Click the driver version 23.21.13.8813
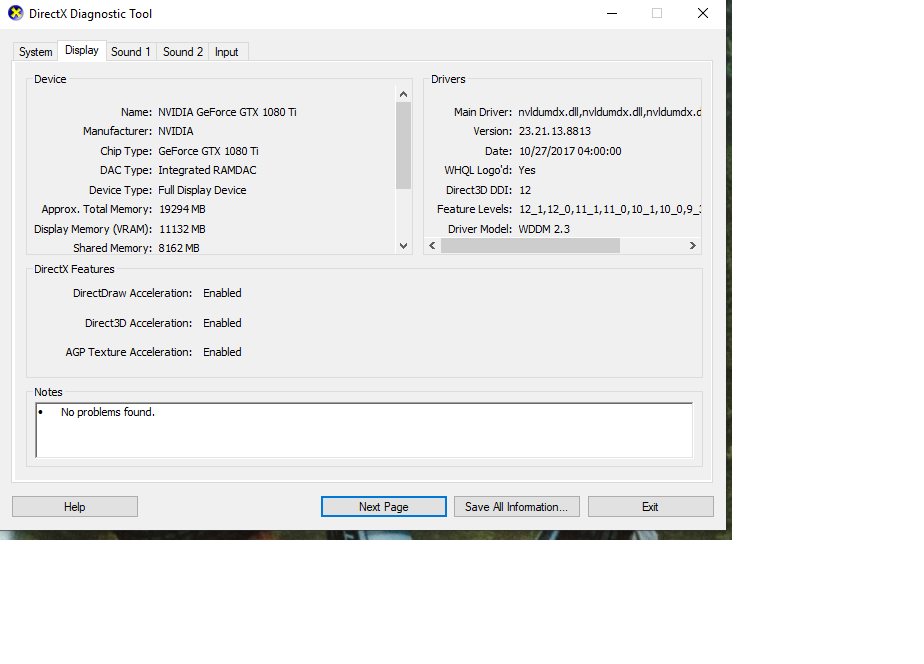 pyautogui.click(x=555, y=131)
